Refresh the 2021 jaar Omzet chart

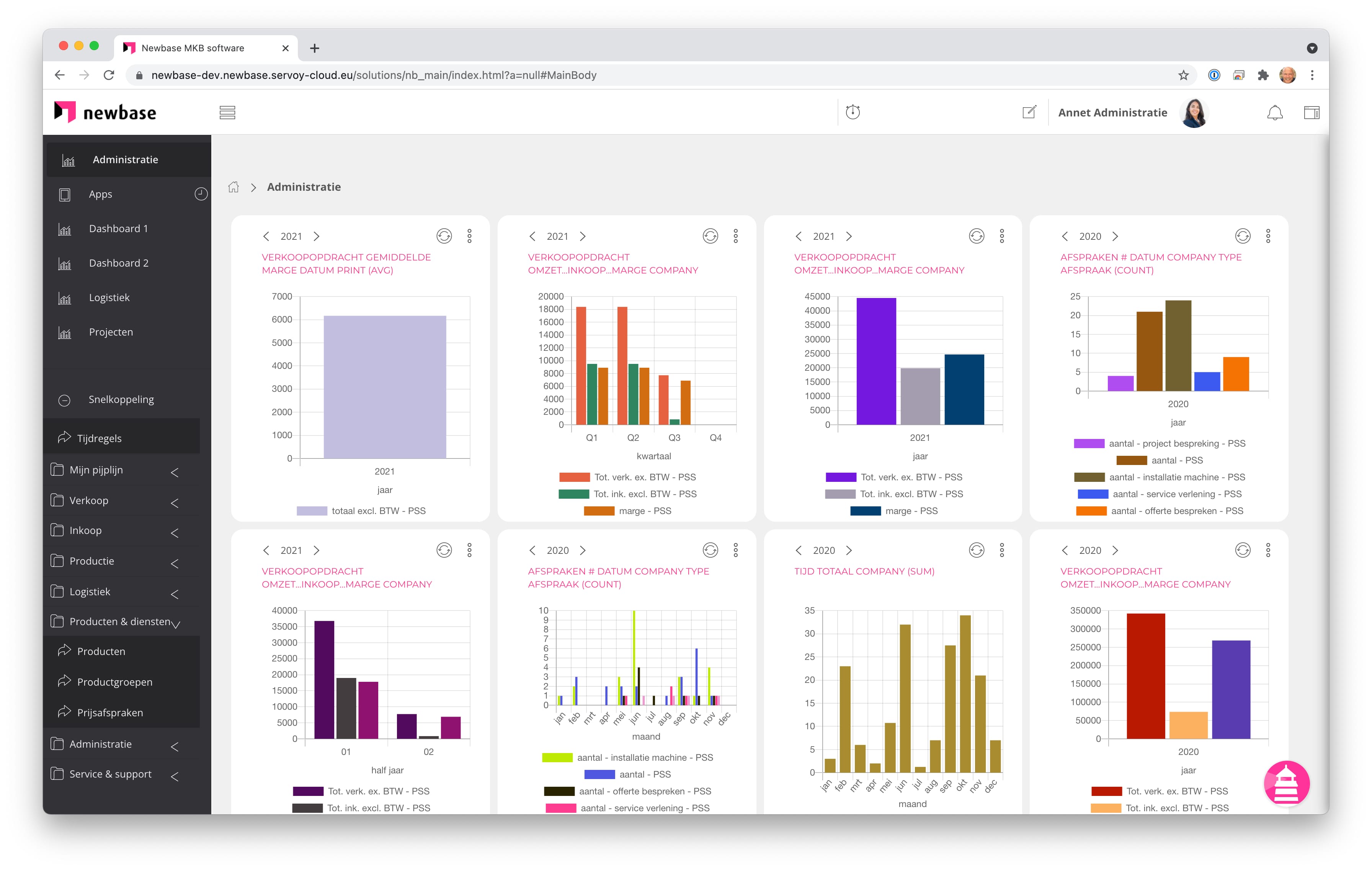coord(977,236)
